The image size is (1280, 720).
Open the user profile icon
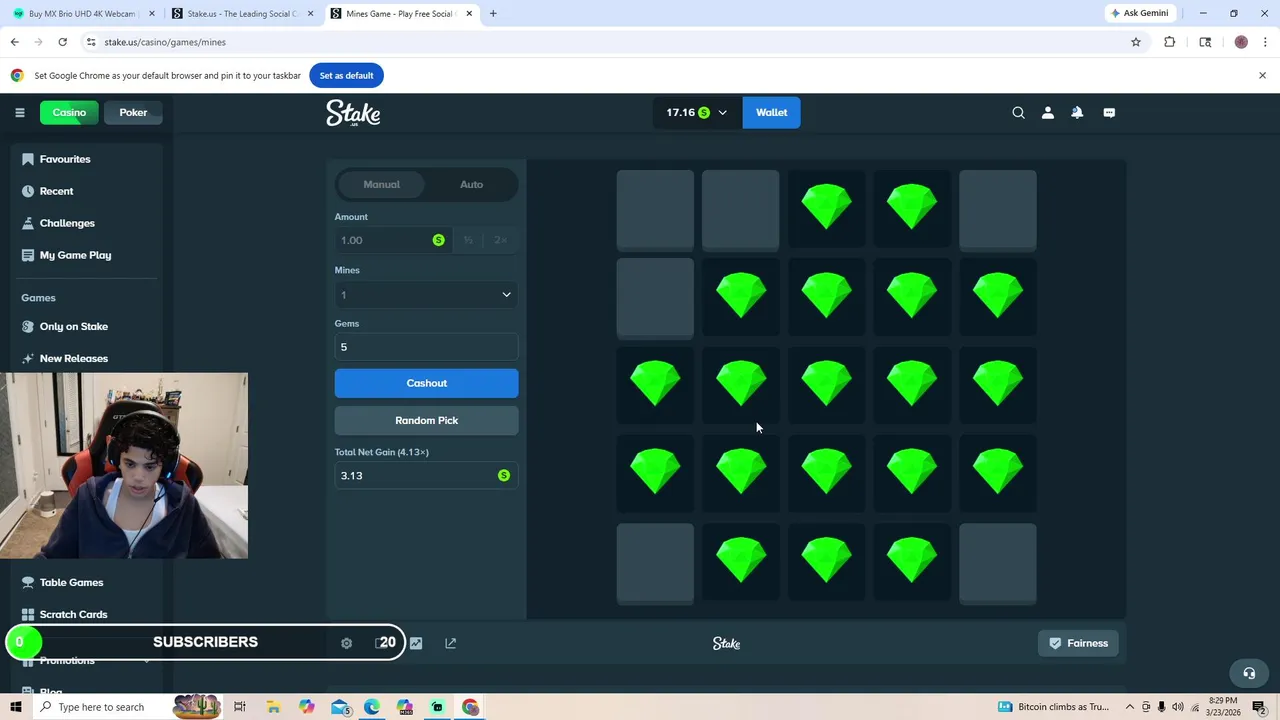(1047, 113)
